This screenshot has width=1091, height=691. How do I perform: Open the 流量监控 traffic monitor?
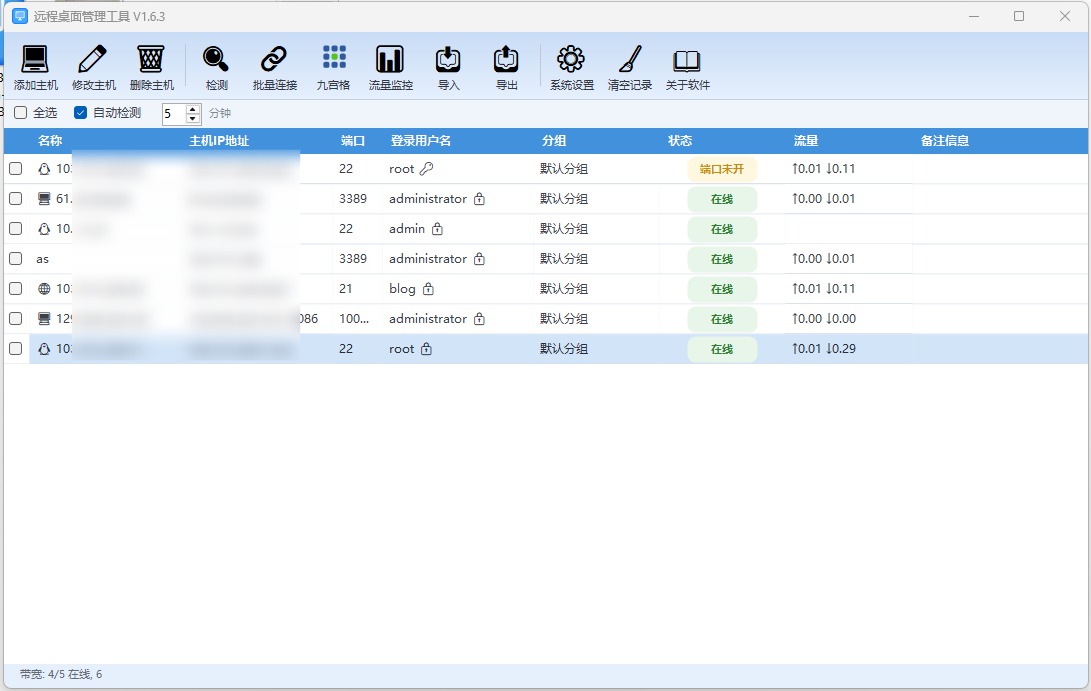point(390,67)
